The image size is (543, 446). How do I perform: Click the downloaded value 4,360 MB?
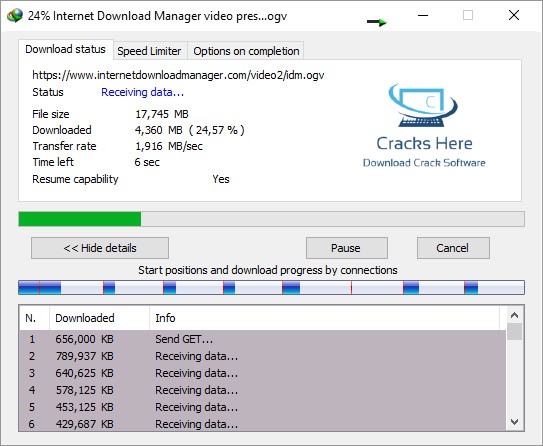159,130
